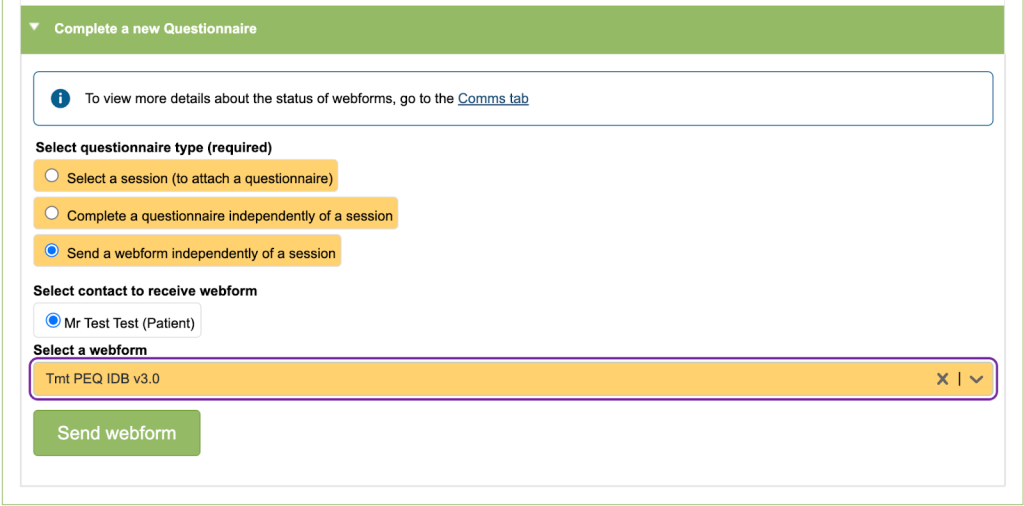The height and width of the screenshot is (506, 1024).
Task: Click the 'Mr Test Test (Patient)' label text
Action: [x=130, y=323]
